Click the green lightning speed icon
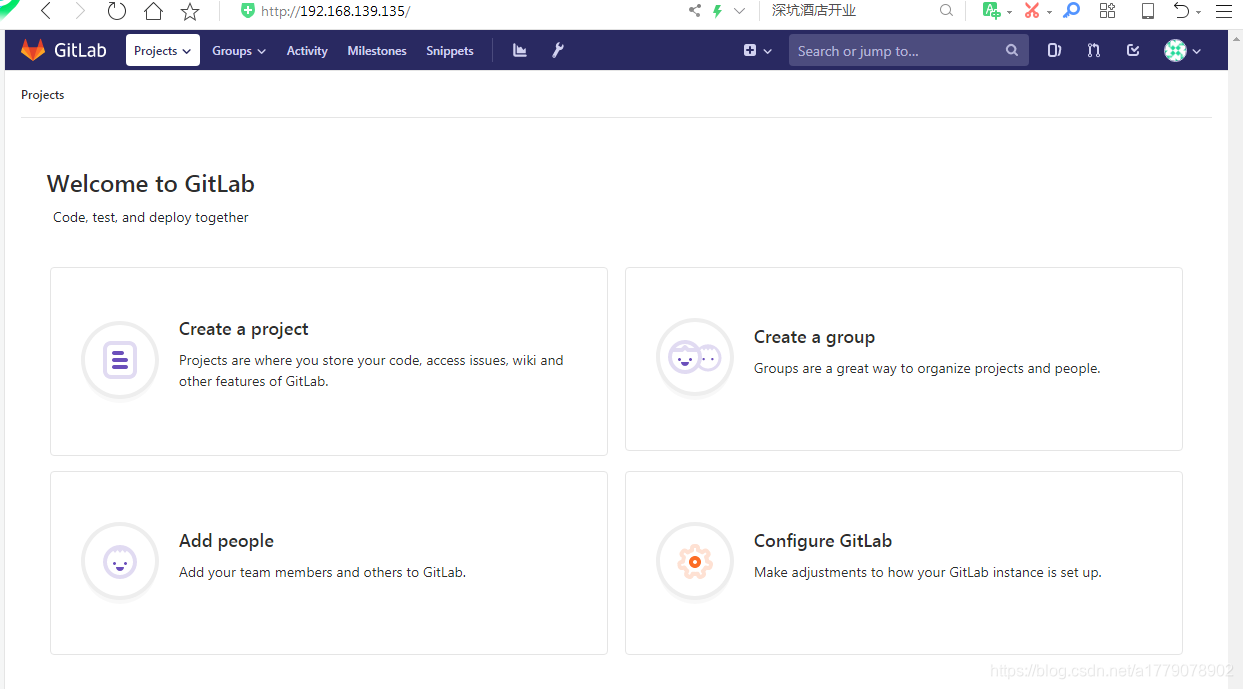Screen dimensions: 1243x689 (x=717, y=11)
